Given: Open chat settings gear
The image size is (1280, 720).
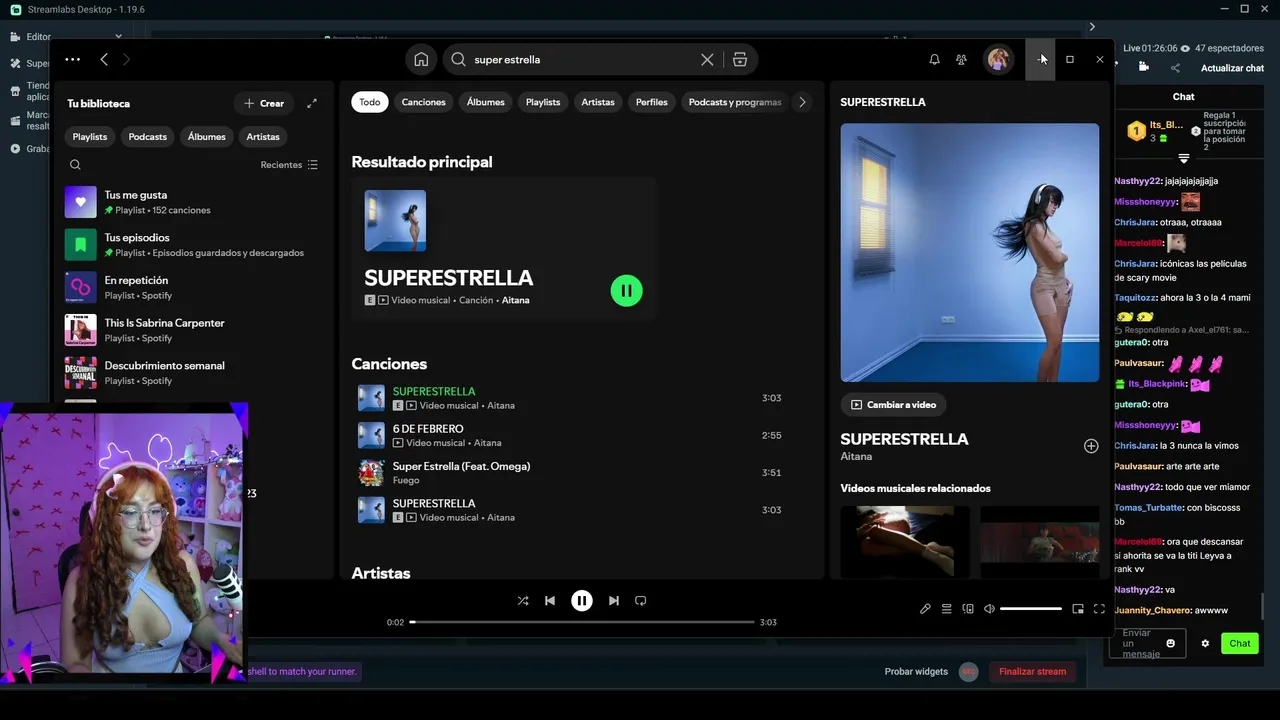Looking at the screenshot, I should coord(1205,643).
